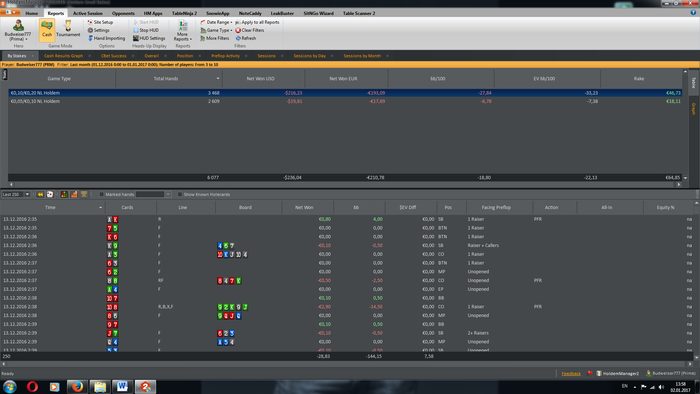Click the playing cards replayer icon
The image size is (700, 394).
tap(50, 194)
